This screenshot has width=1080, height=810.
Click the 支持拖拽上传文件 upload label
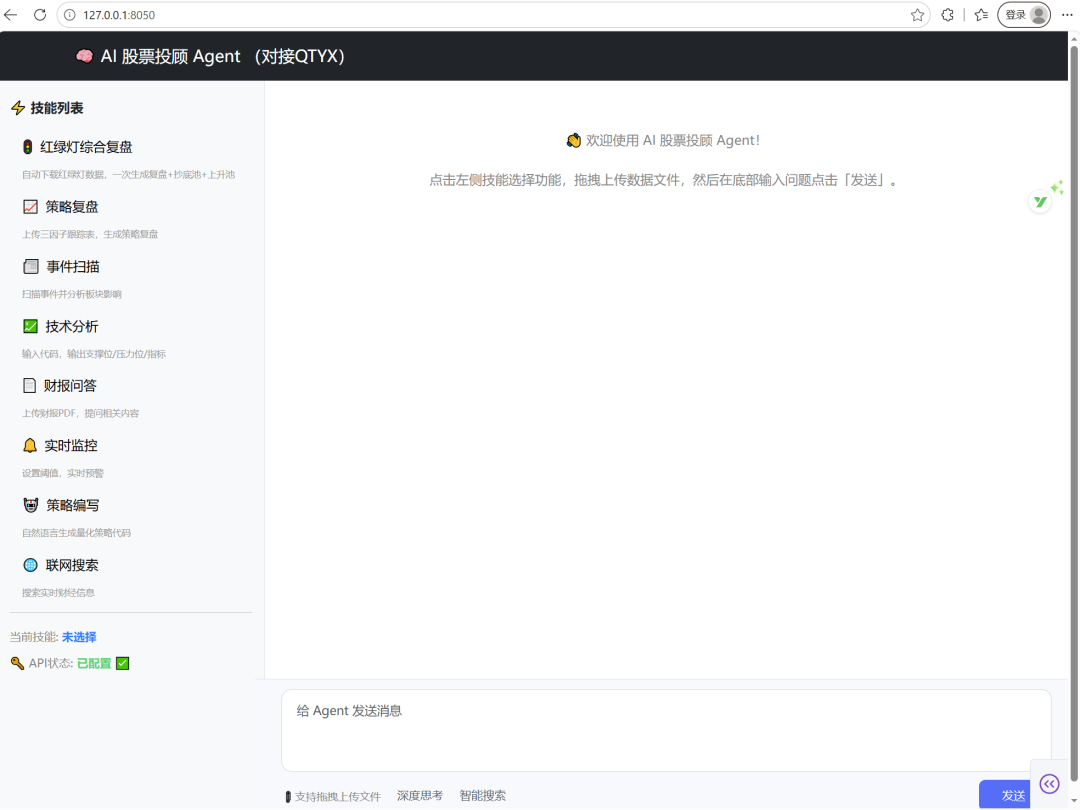[x=338, y=796]
